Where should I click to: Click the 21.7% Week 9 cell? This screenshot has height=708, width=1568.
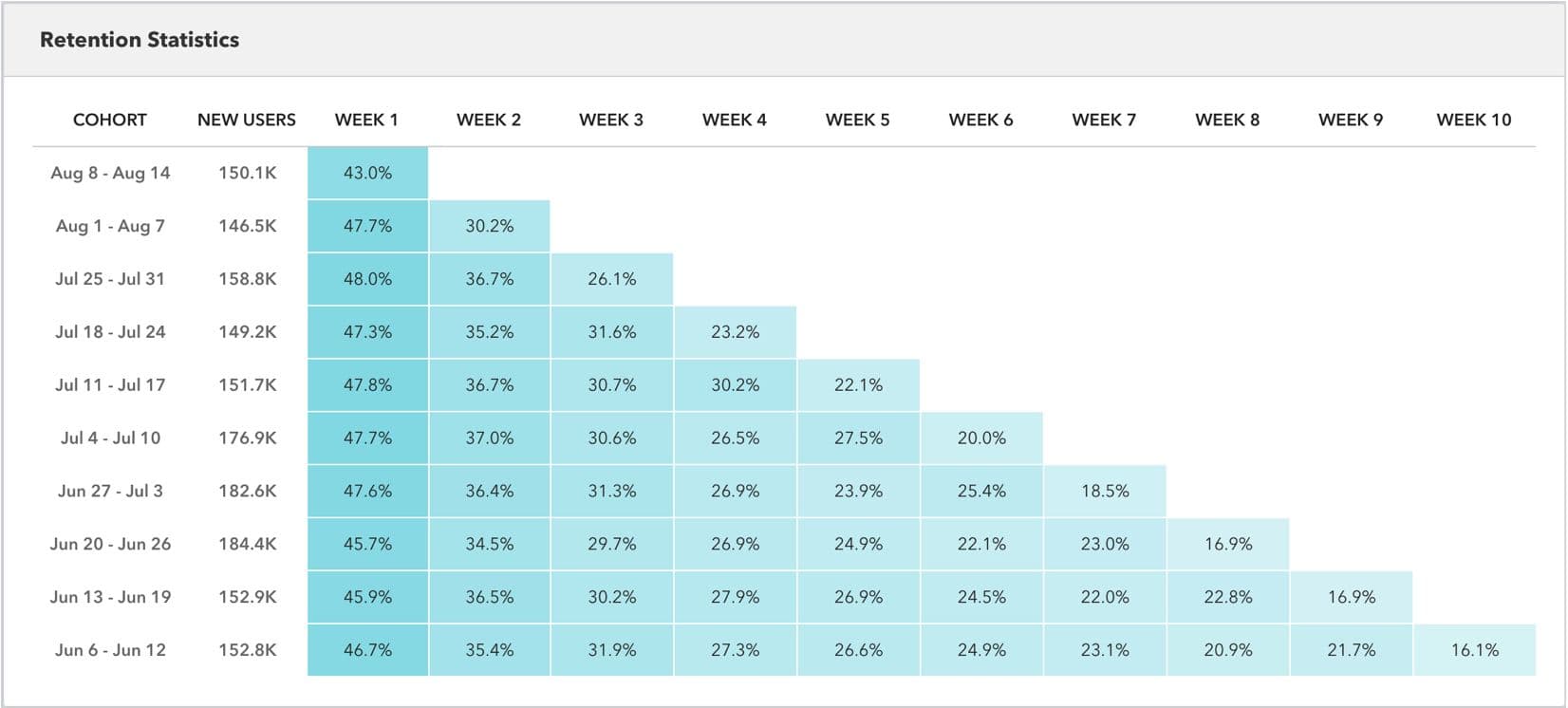coord(1352,650)
